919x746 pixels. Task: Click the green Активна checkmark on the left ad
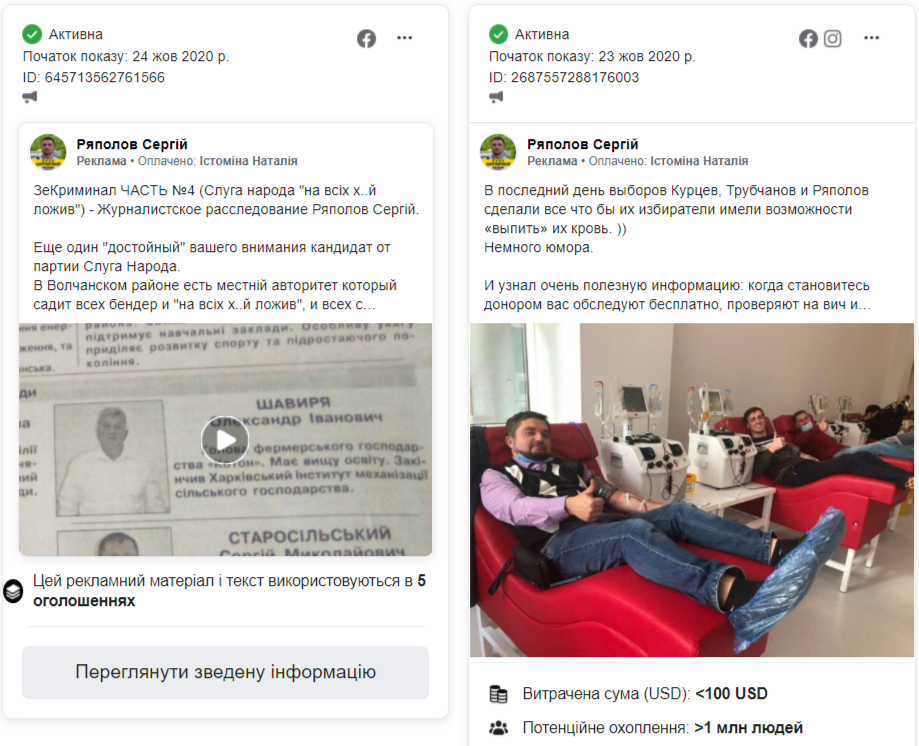[32, 35]
